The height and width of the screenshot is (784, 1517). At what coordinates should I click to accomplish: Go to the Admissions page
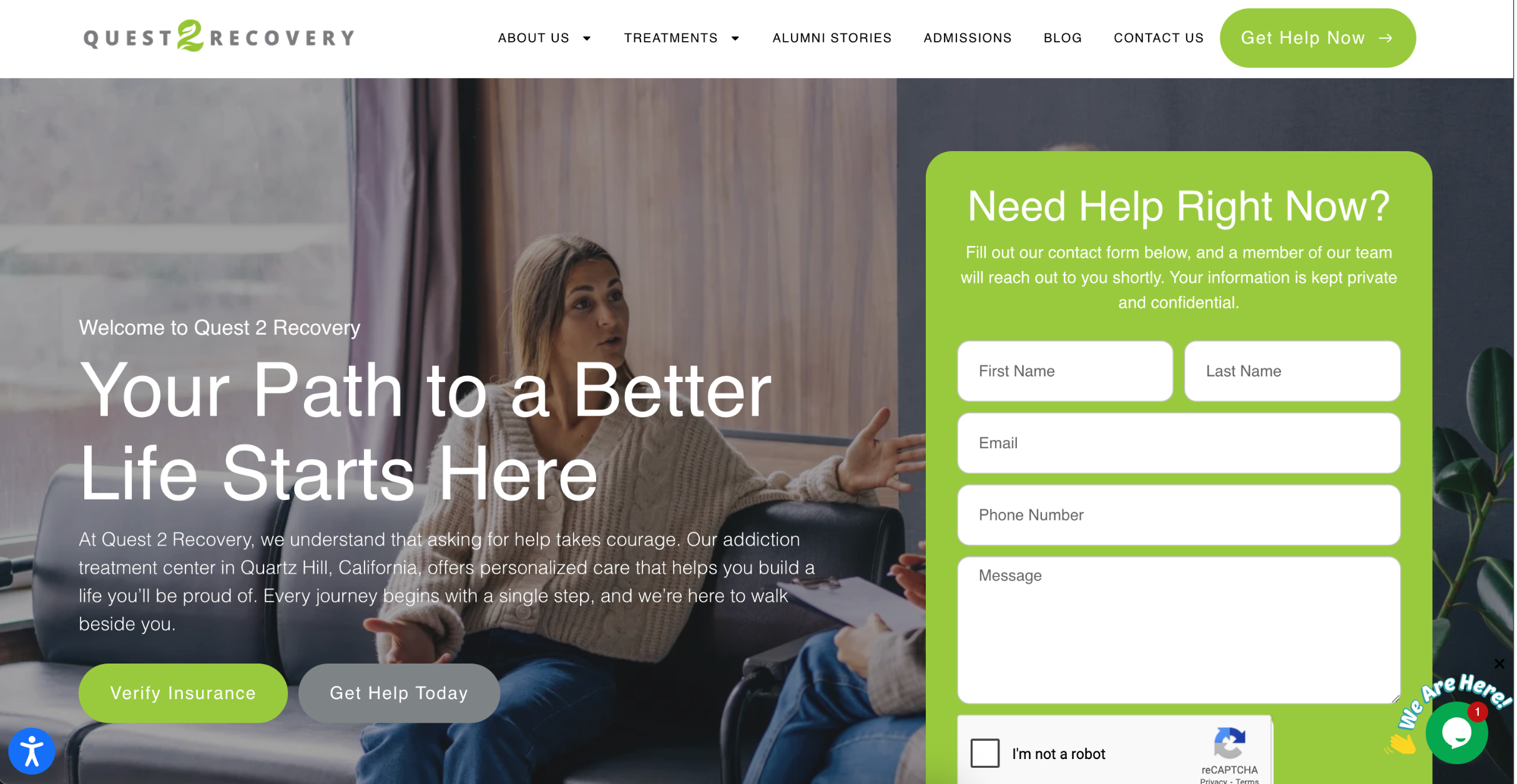(968, 38)
